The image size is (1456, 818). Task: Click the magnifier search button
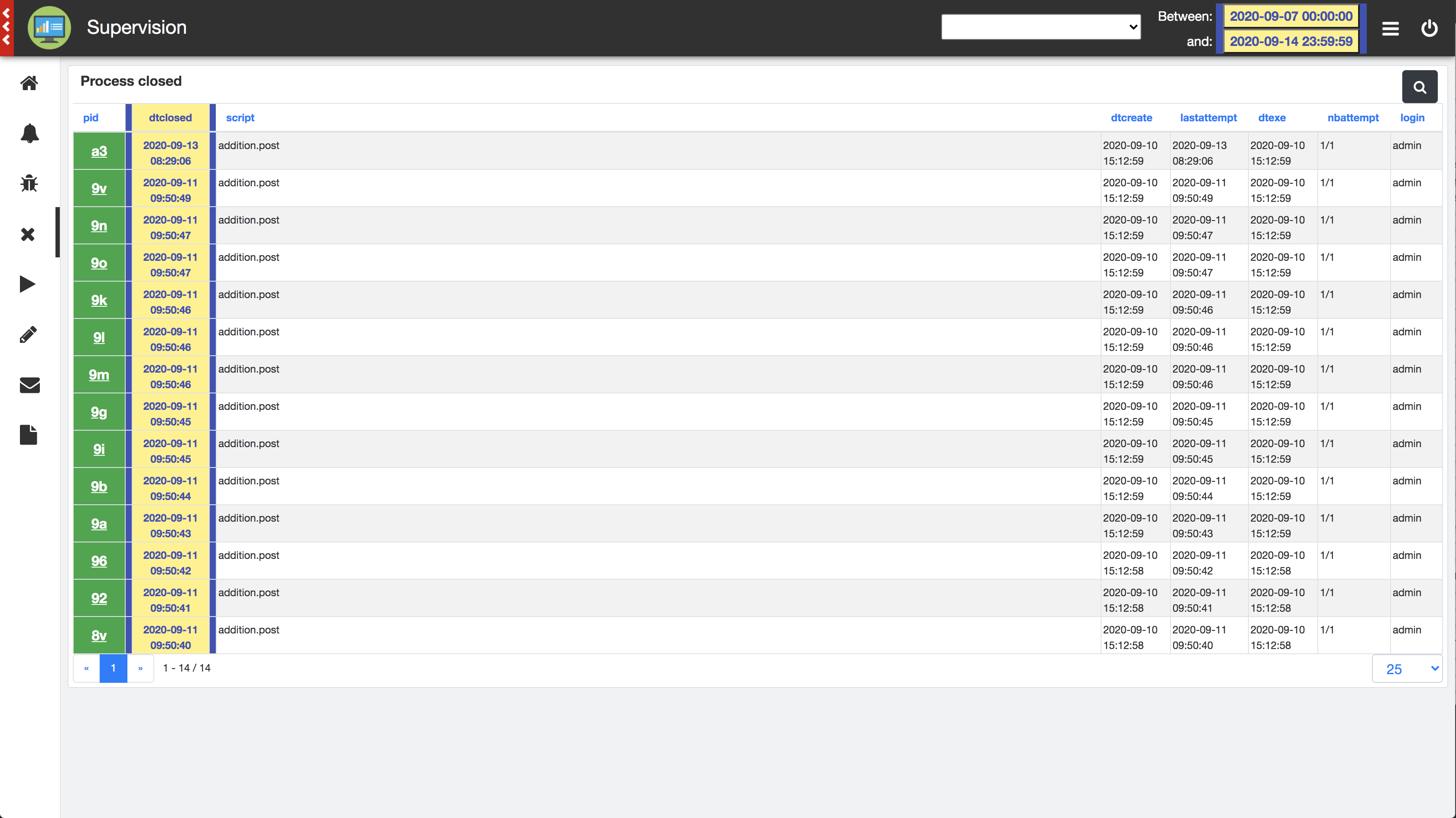[x=1420, y=87]
